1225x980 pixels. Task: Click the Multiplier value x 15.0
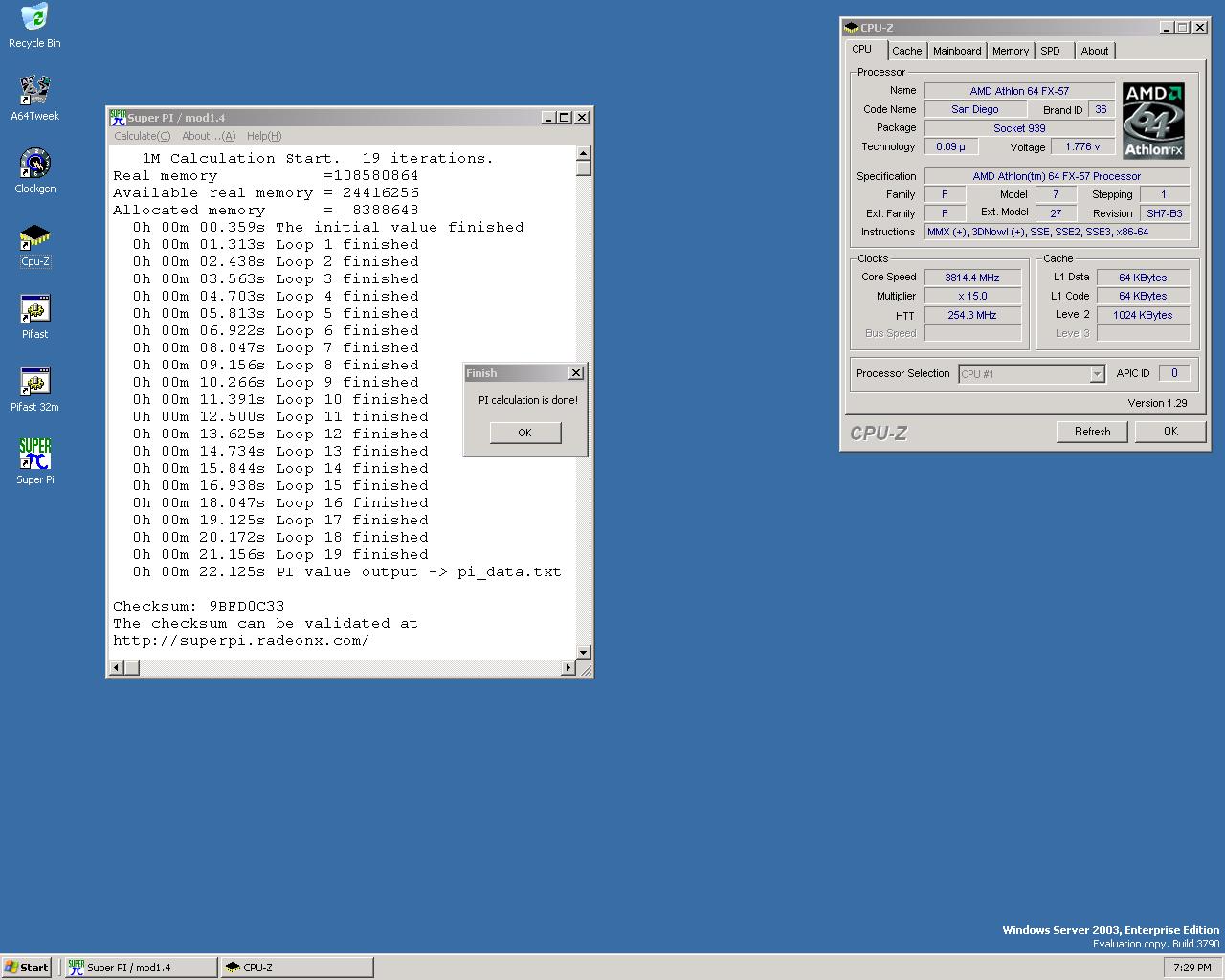click(972, 296)
